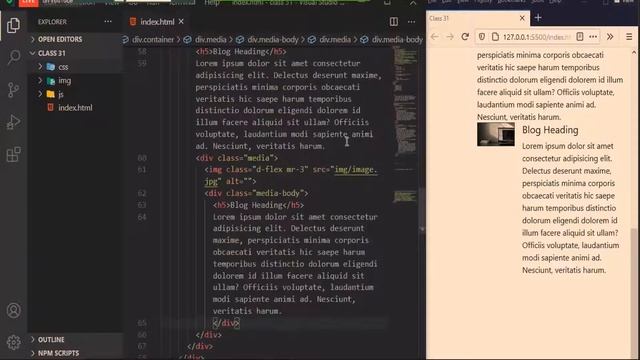
Task: Click the blog thumbnail image in browser
Action: point(496,134)
